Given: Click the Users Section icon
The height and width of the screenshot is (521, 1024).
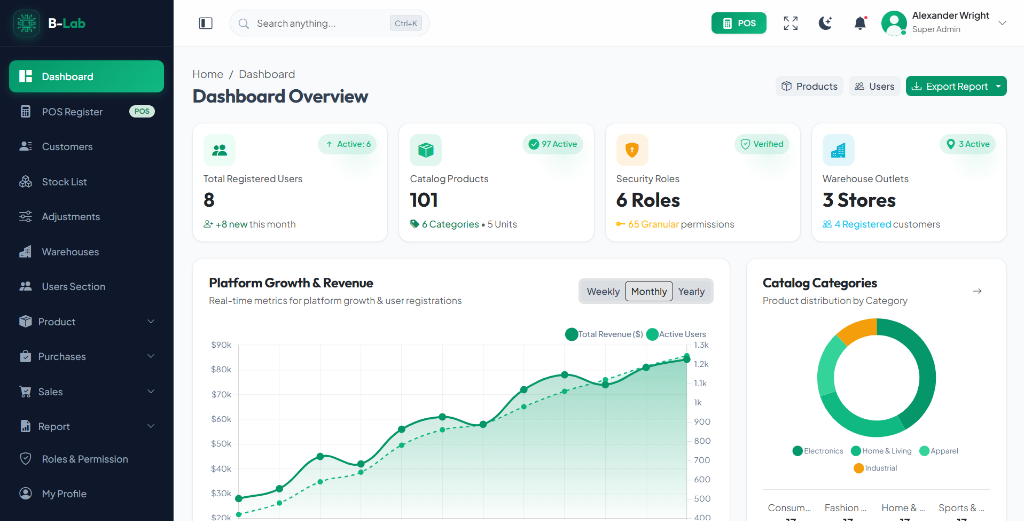Looking at the screenshot, I should (25, 287).
